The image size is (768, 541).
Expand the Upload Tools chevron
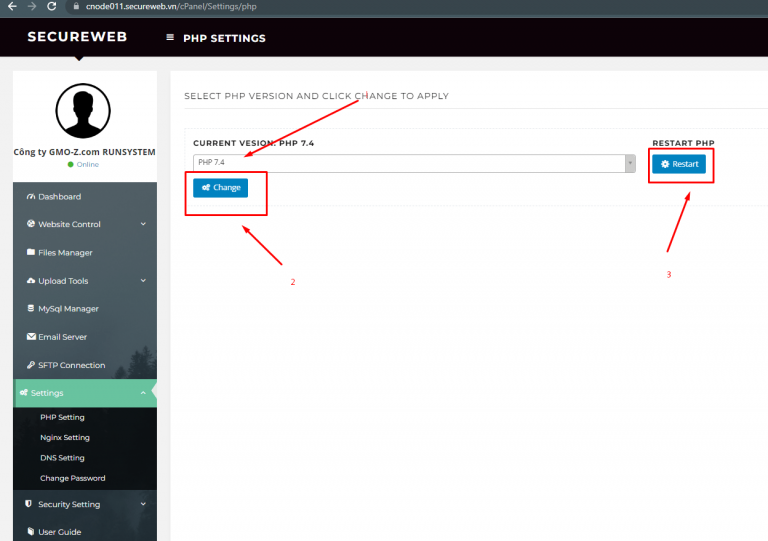click(x=143, y=281)
